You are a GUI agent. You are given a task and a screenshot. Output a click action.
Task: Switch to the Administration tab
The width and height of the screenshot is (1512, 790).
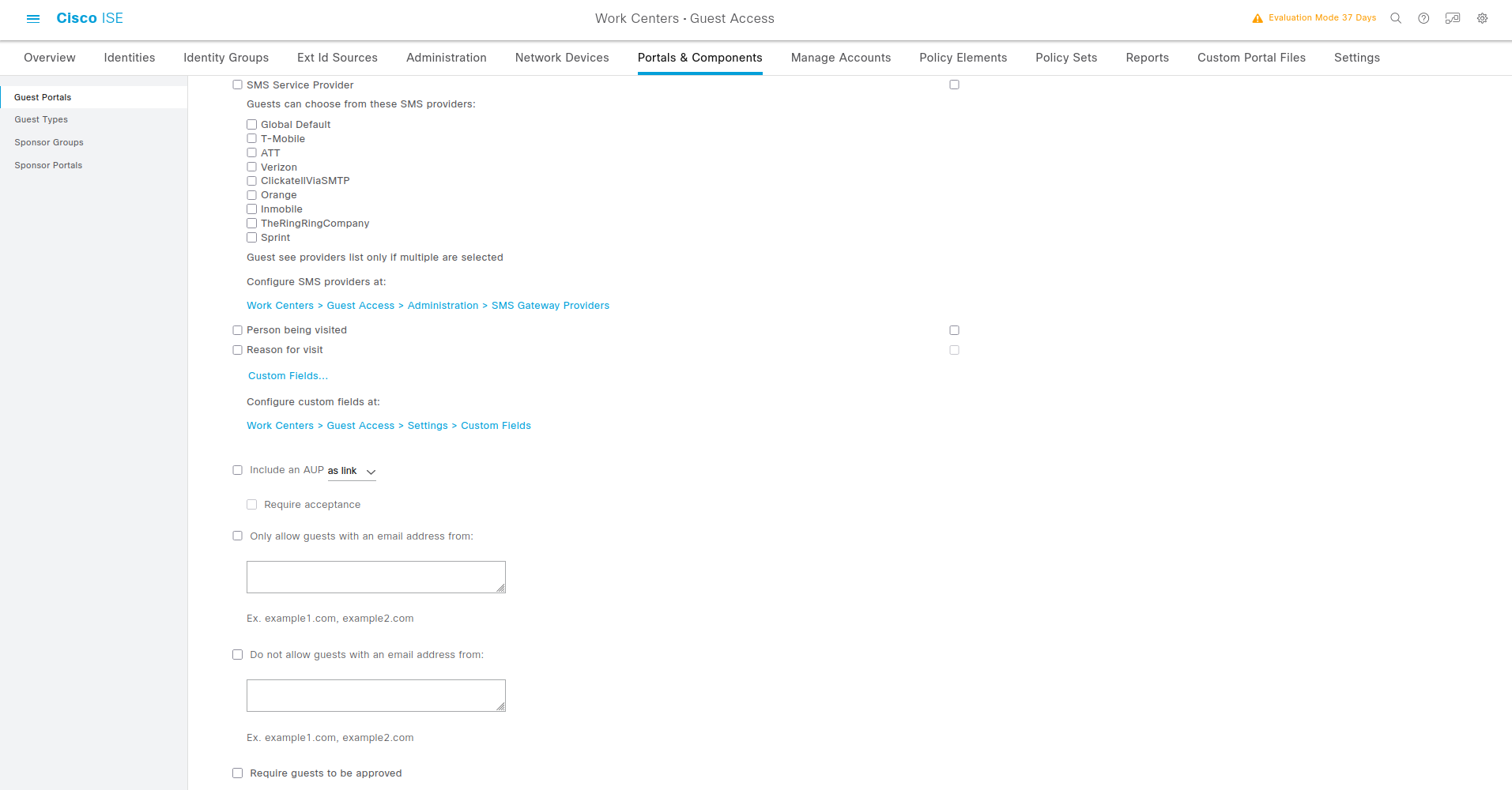tap(447, 58)
